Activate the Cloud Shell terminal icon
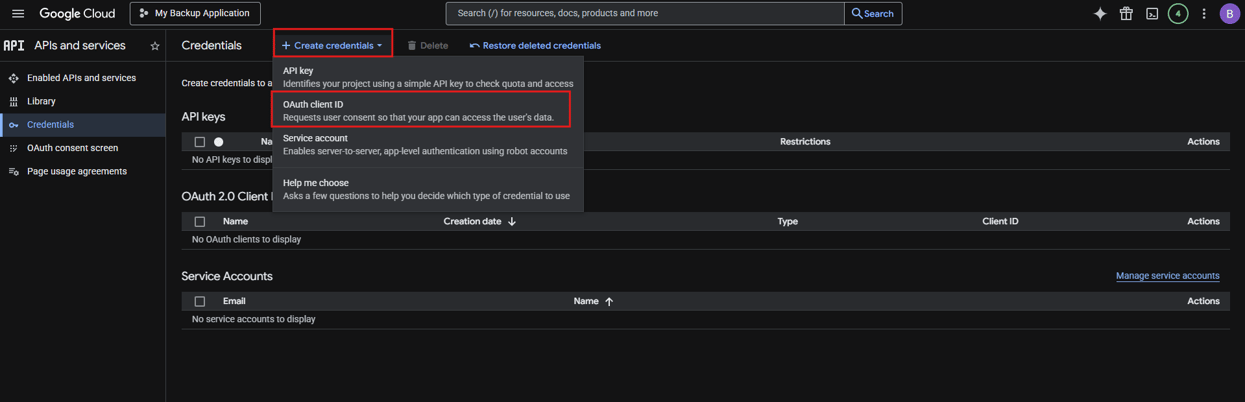1245x402 pixels. pos(1152,14)
